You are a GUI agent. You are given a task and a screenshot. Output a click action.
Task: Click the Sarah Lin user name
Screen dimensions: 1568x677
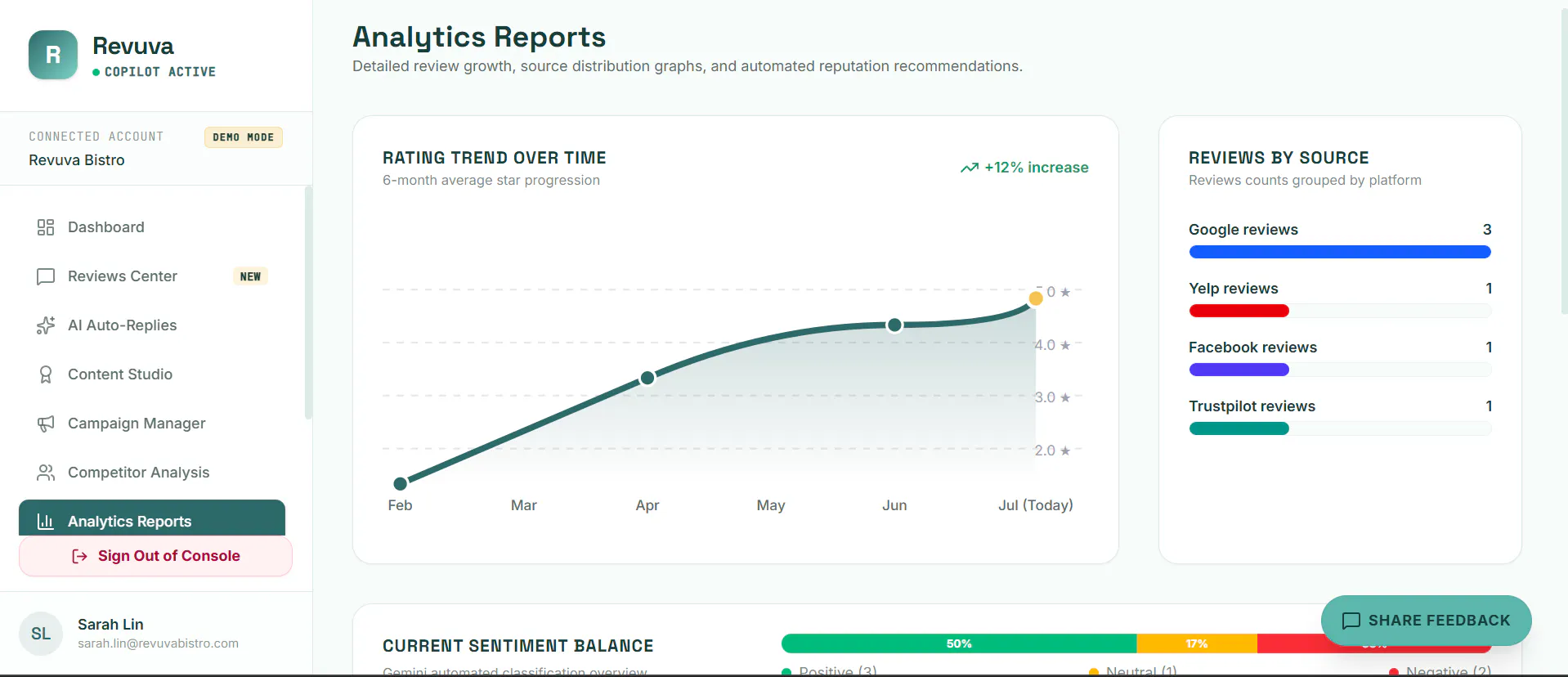click(110, 625)
